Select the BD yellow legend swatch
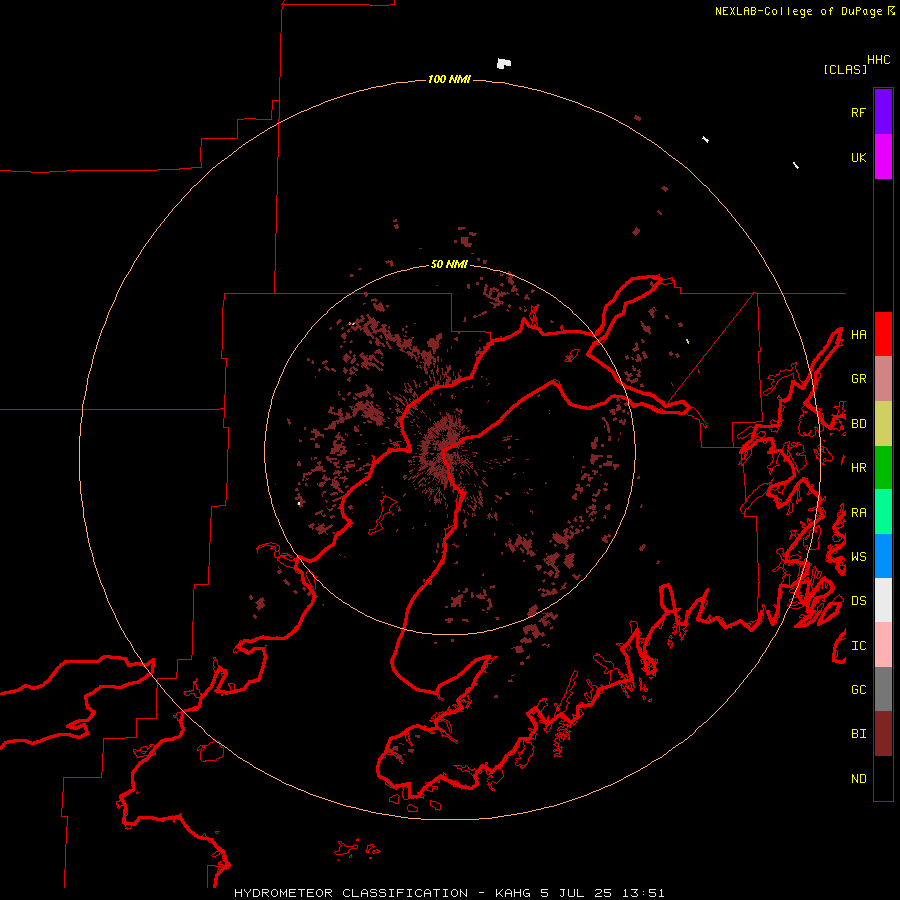The width and height of the screenshot is (900, 900). [883, 424]
